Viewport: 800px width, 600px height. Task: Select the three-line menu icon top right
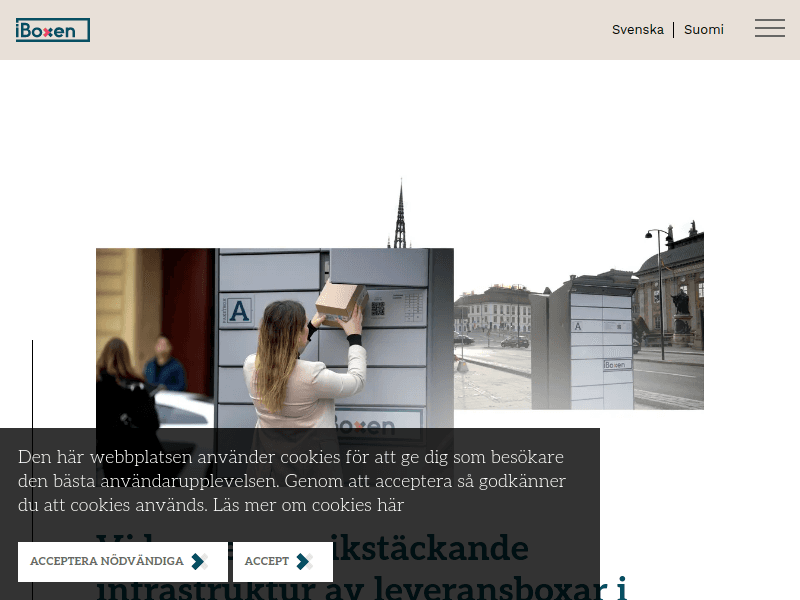click(770, 28)
